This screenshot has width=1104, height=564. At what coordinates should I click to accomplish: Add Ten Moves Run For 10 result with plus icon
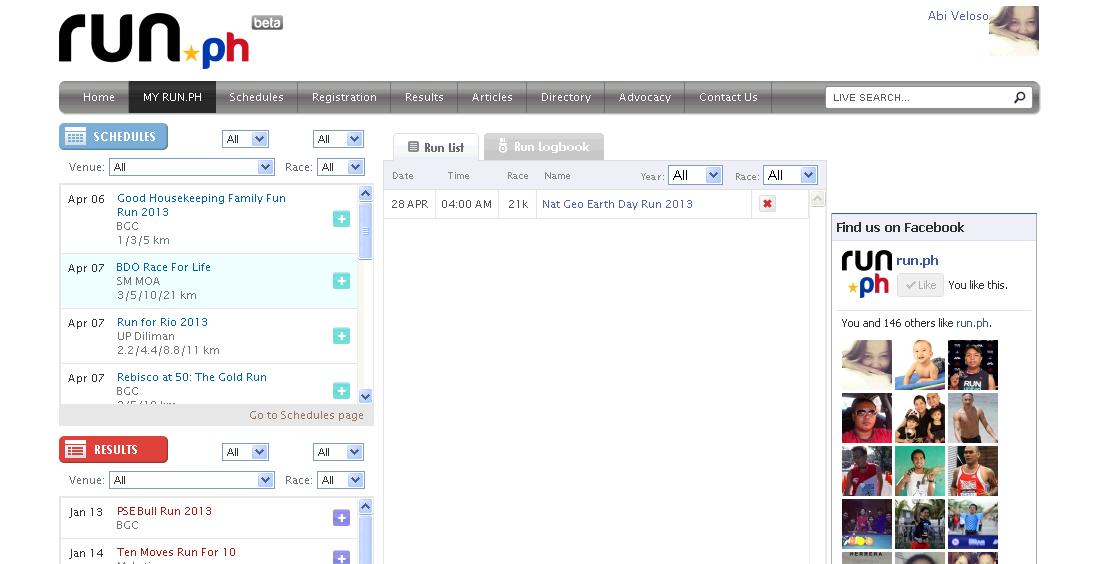[x=341, y=558]
